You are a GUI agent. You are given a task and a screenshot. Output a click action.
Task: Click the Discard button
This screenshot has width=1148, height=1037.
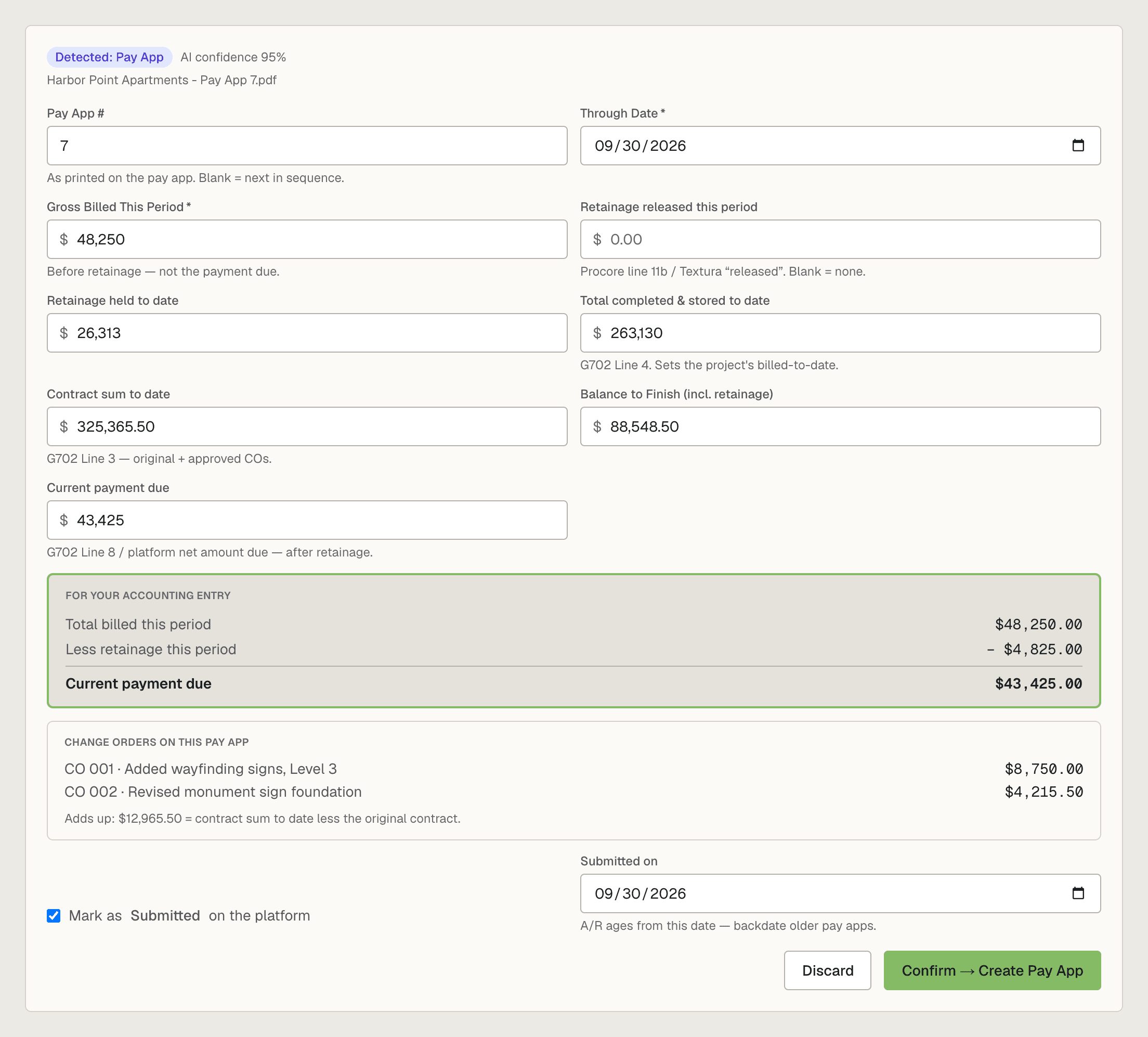pyautogui.click(x=827, y=970)
